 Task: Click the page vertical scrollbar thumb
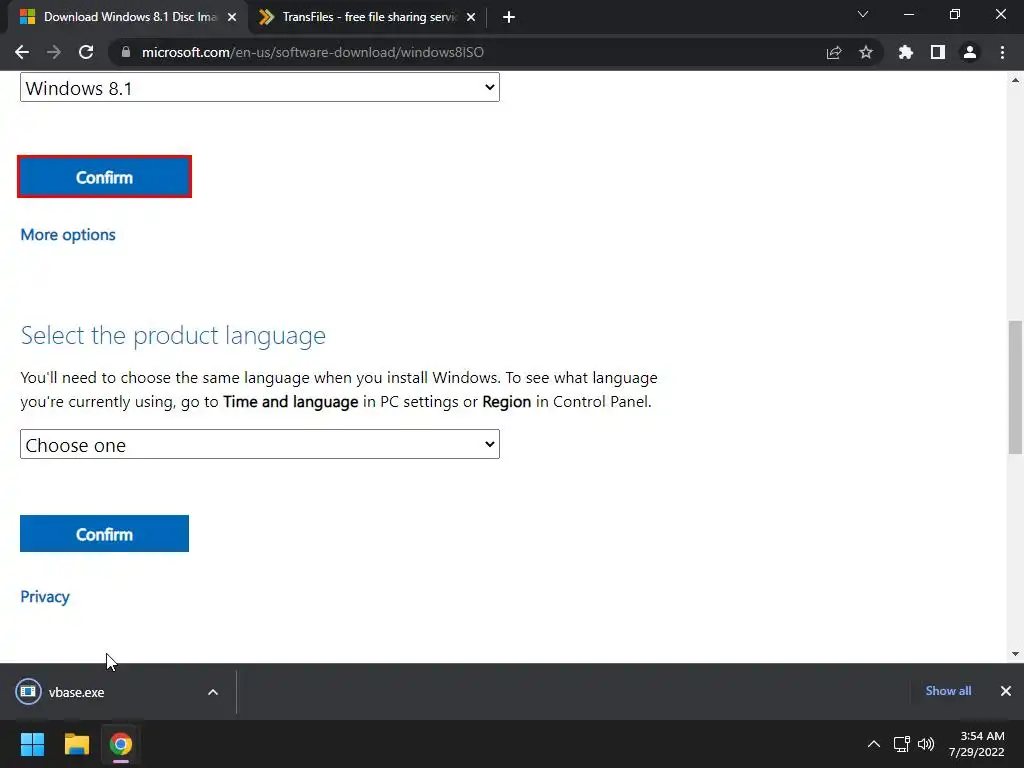coord(1015,387)
